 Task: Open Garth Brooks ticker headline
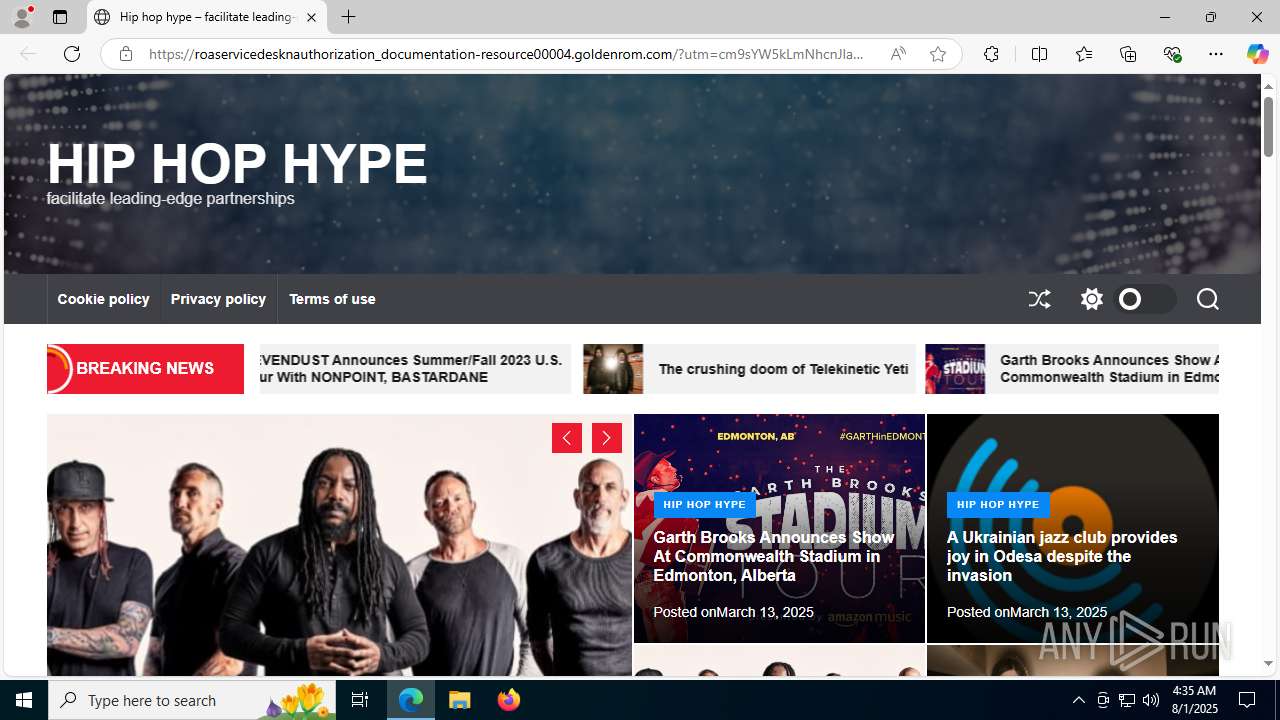[x=1109, y=368]
